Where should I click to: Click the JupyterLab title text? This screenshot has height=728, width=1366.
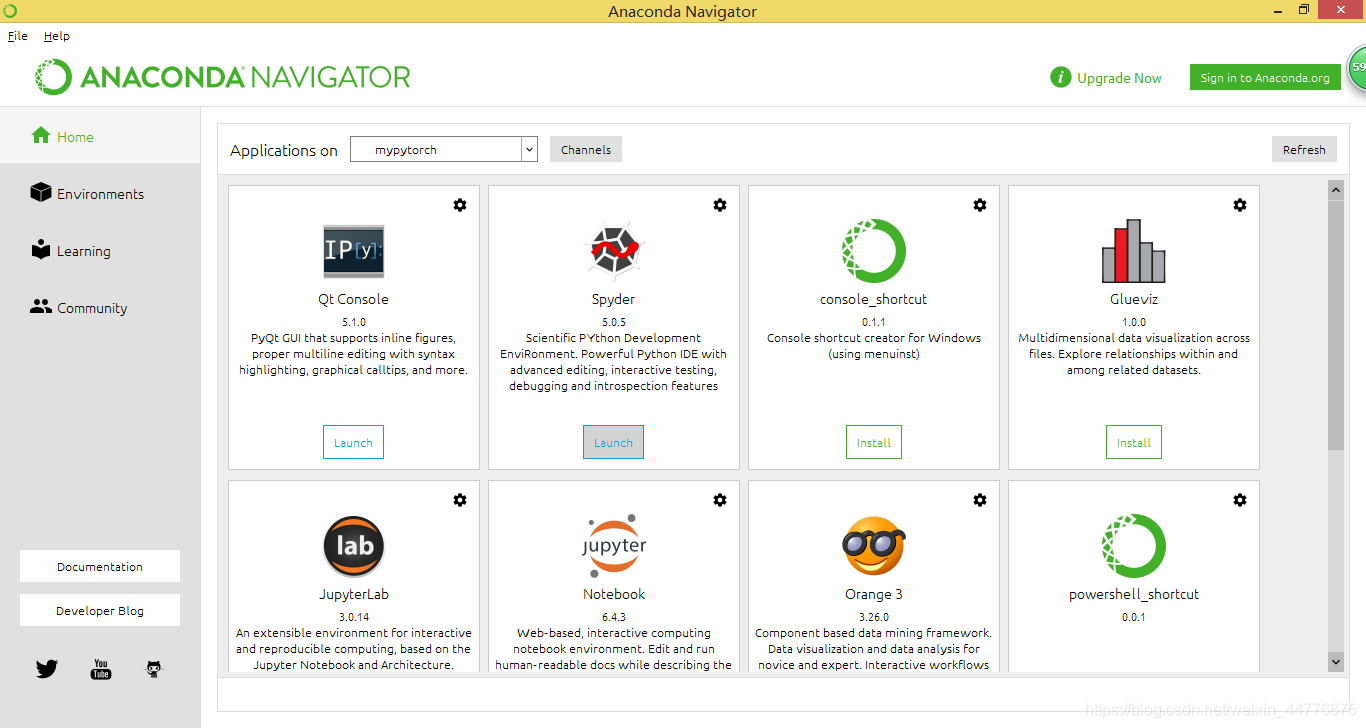point(353,594)
